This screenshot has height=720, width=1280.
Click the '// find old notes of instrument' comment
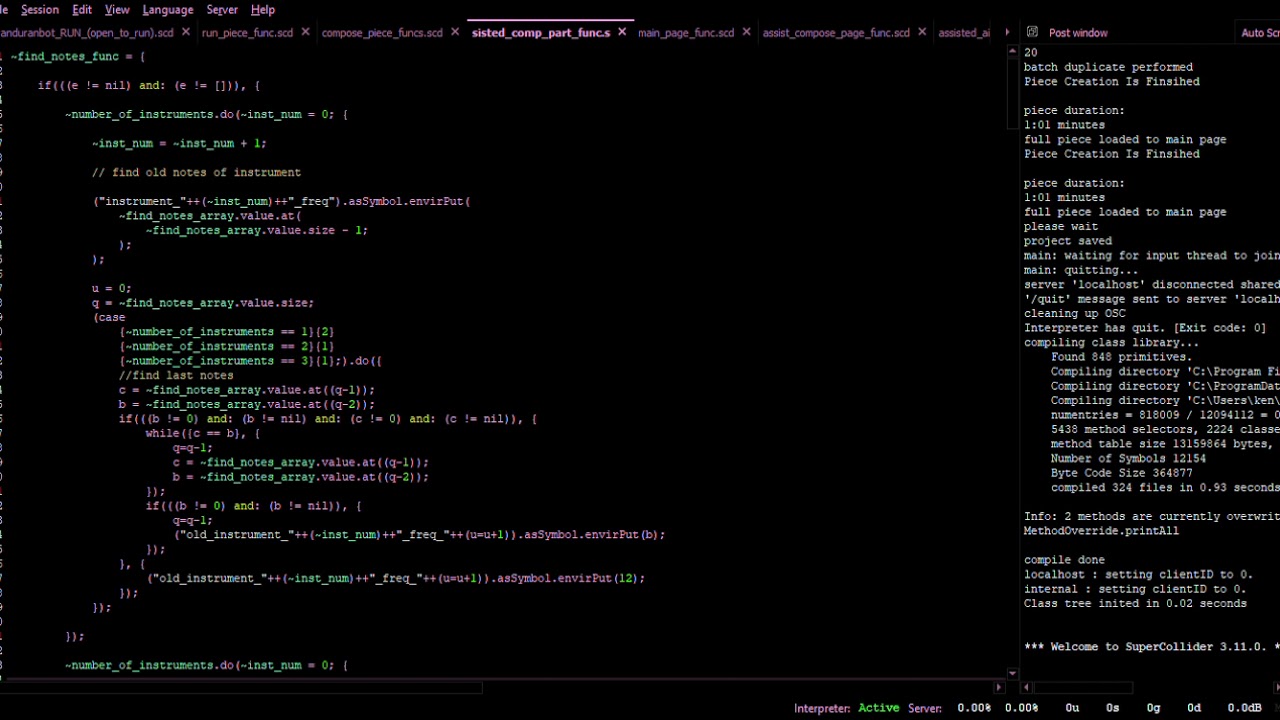(196, 172)
